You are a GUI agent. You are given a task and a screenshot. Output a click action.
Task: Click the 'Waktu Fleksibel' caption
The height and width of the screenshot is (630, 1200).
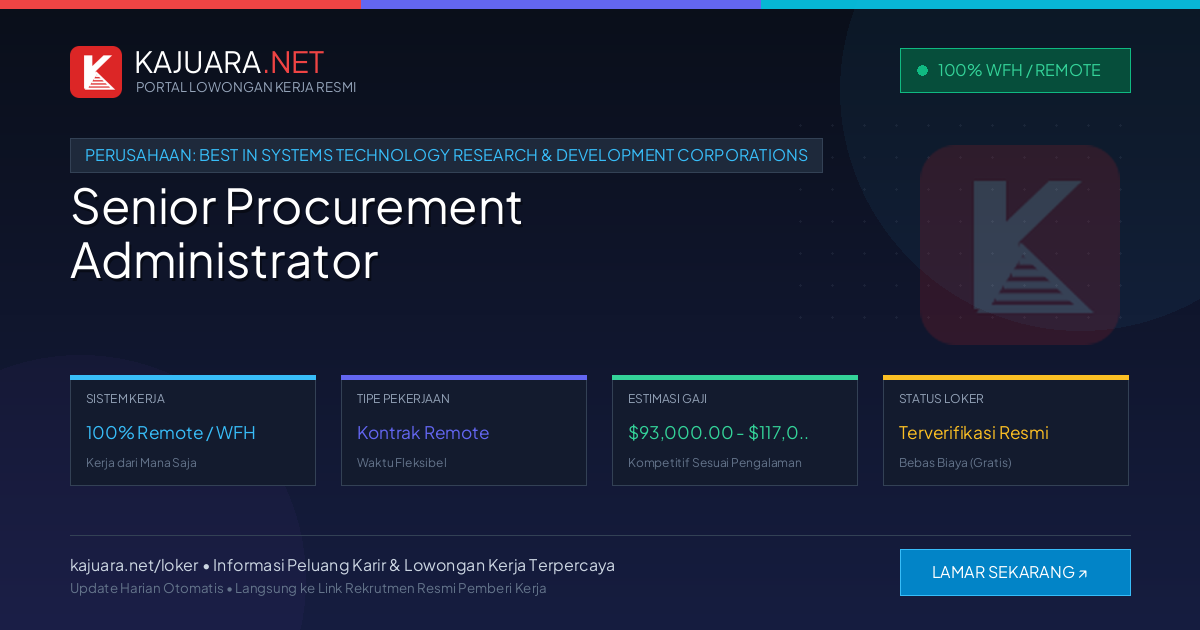click(x=402, y=463)
